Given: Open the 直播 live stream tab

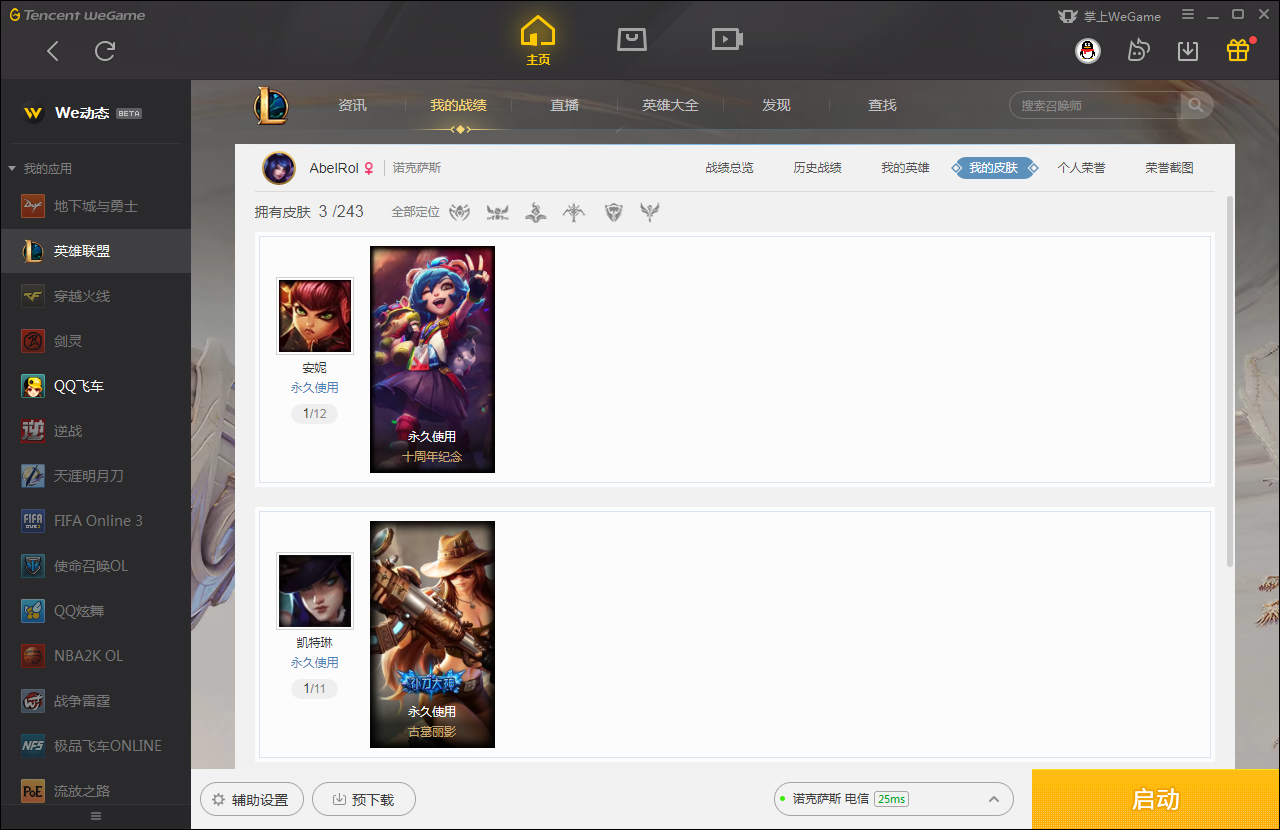Looking at the screenshot, I should [564, 105].
